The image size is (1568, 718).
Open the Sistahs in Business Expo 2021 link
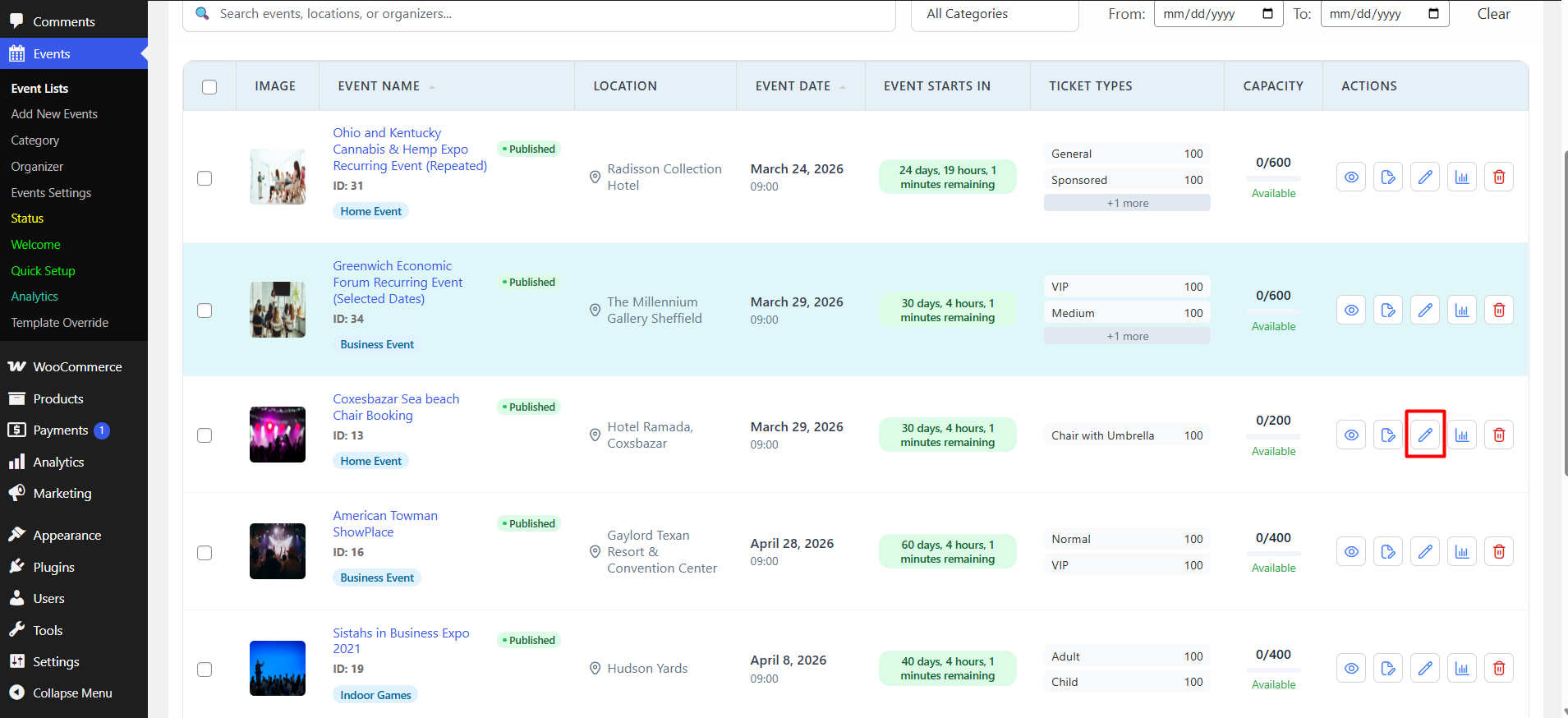(x=401, y=641)
